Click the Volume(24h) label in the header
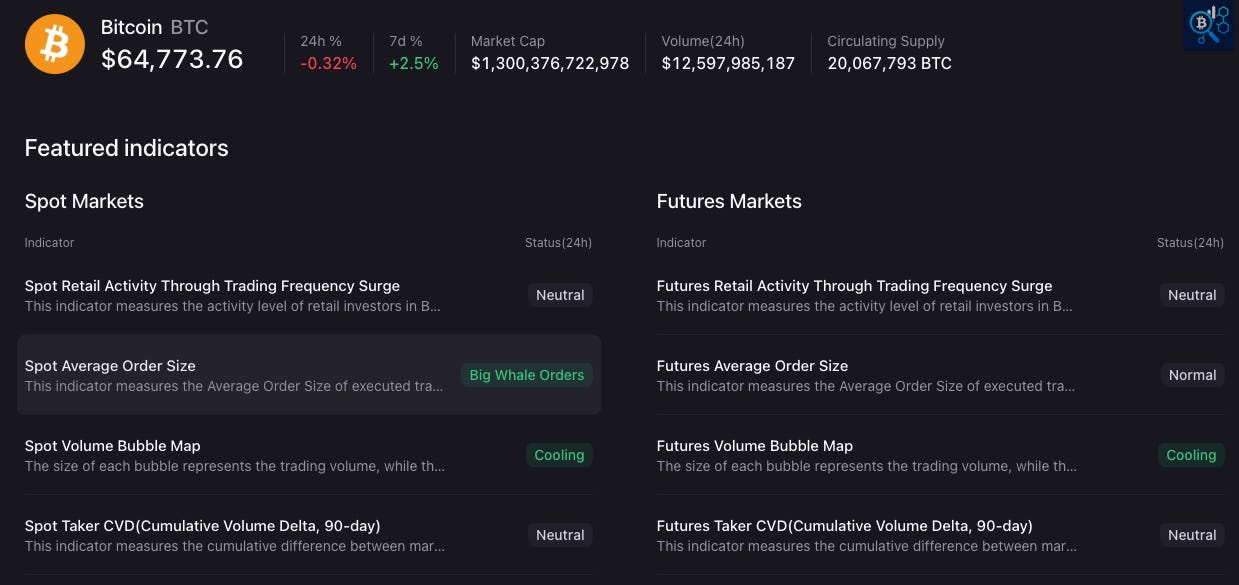Image resolution: width=1239 pixels, height=585 pixels. [703, 41]
